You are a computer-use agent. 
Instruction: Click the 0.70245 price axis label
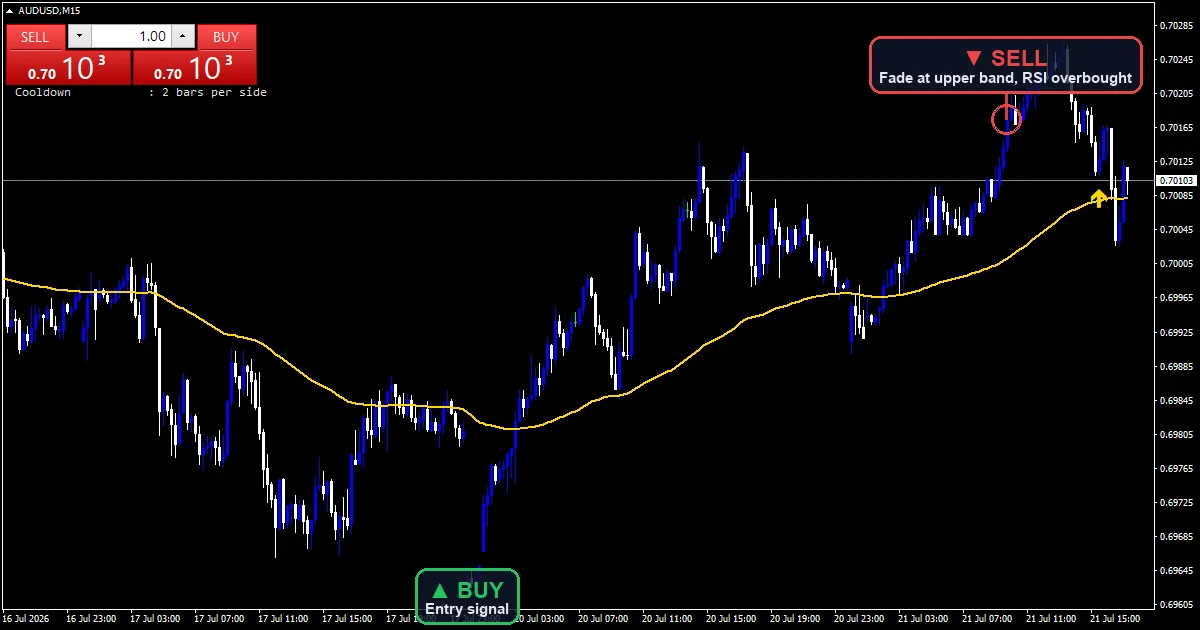[x=1176, y=59]
